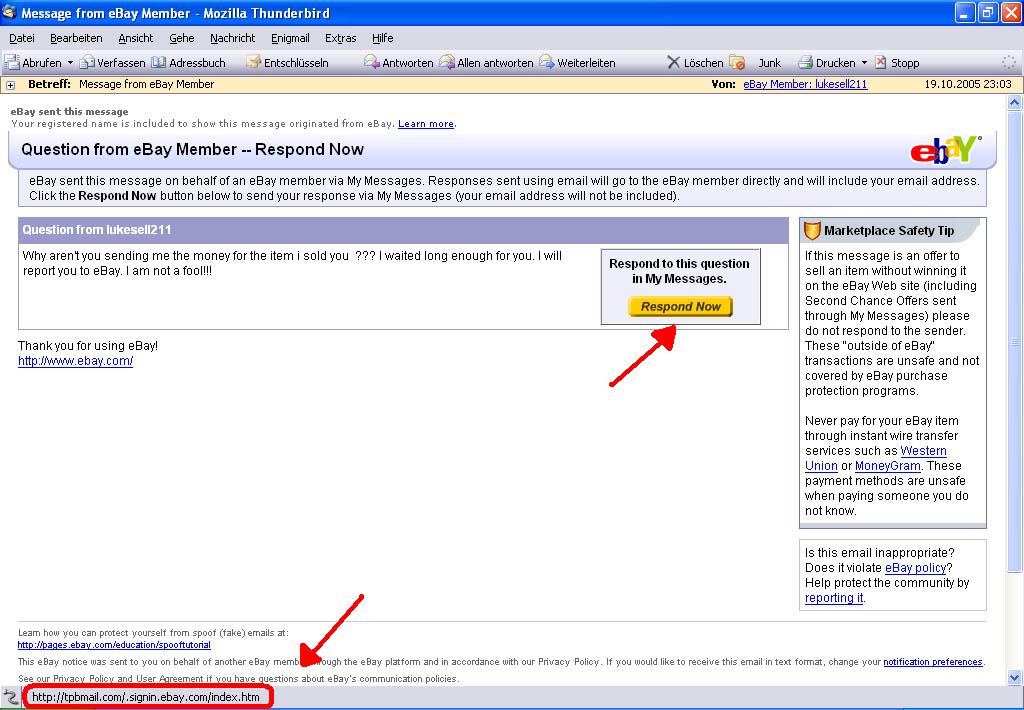
Task: Click the 'Question from lukesell211' header text
Action: (x=97, y=230)
